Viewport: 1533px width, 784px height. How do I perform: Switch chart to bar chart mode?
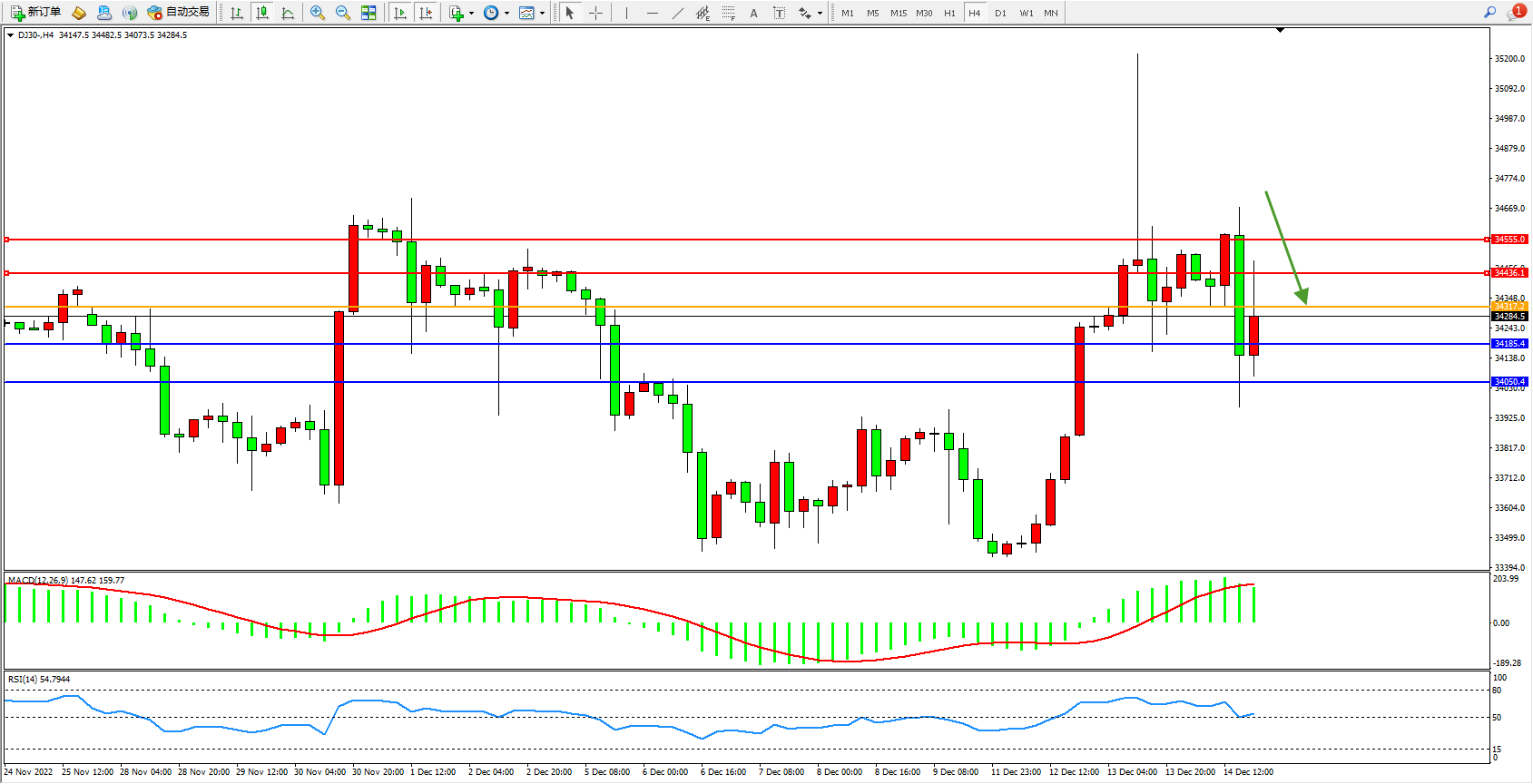point(237,13)
